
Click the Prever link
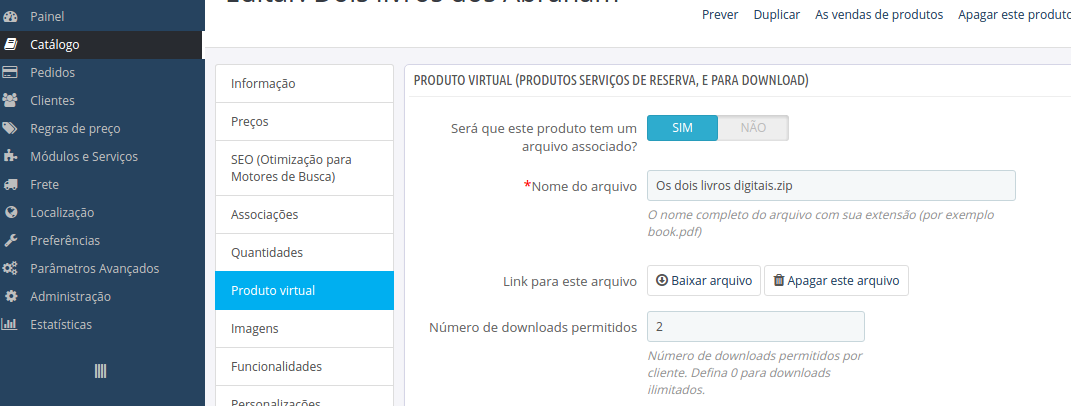(x=720, y=14)
